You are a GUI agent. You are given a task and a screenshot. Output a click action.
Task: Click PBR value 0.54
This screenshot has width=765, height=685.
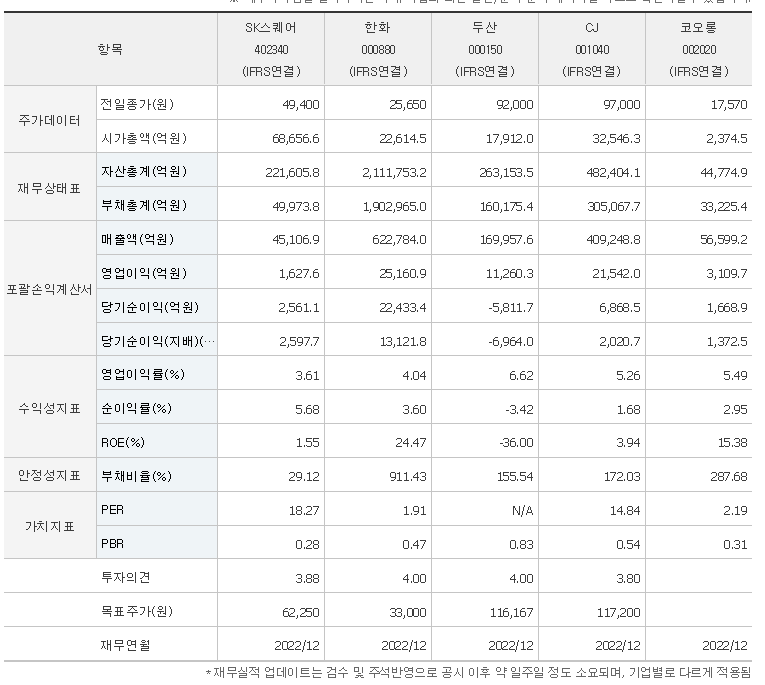[x=628, y=544]
